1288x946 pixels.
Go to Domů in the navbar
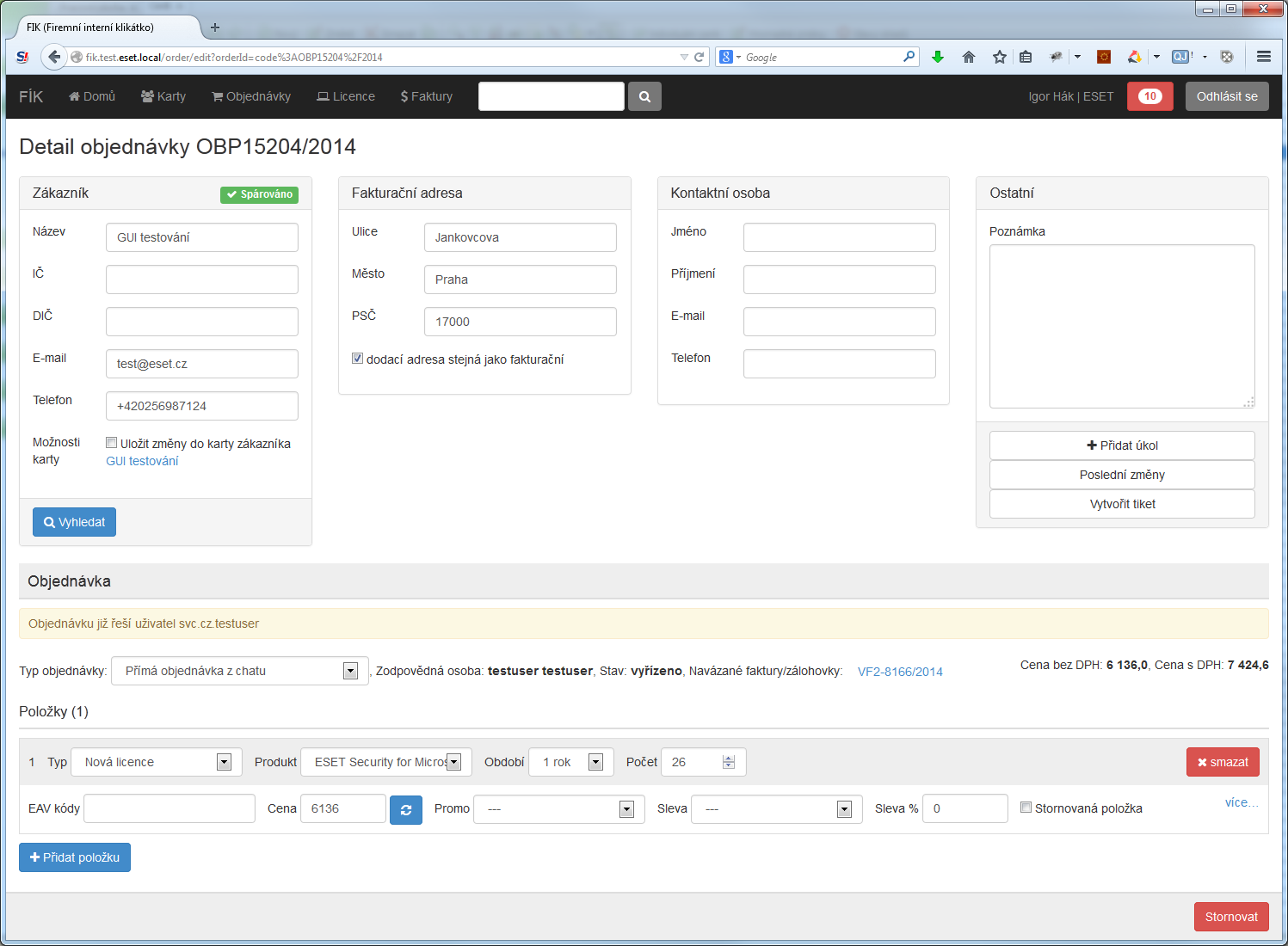pos(92,96)
